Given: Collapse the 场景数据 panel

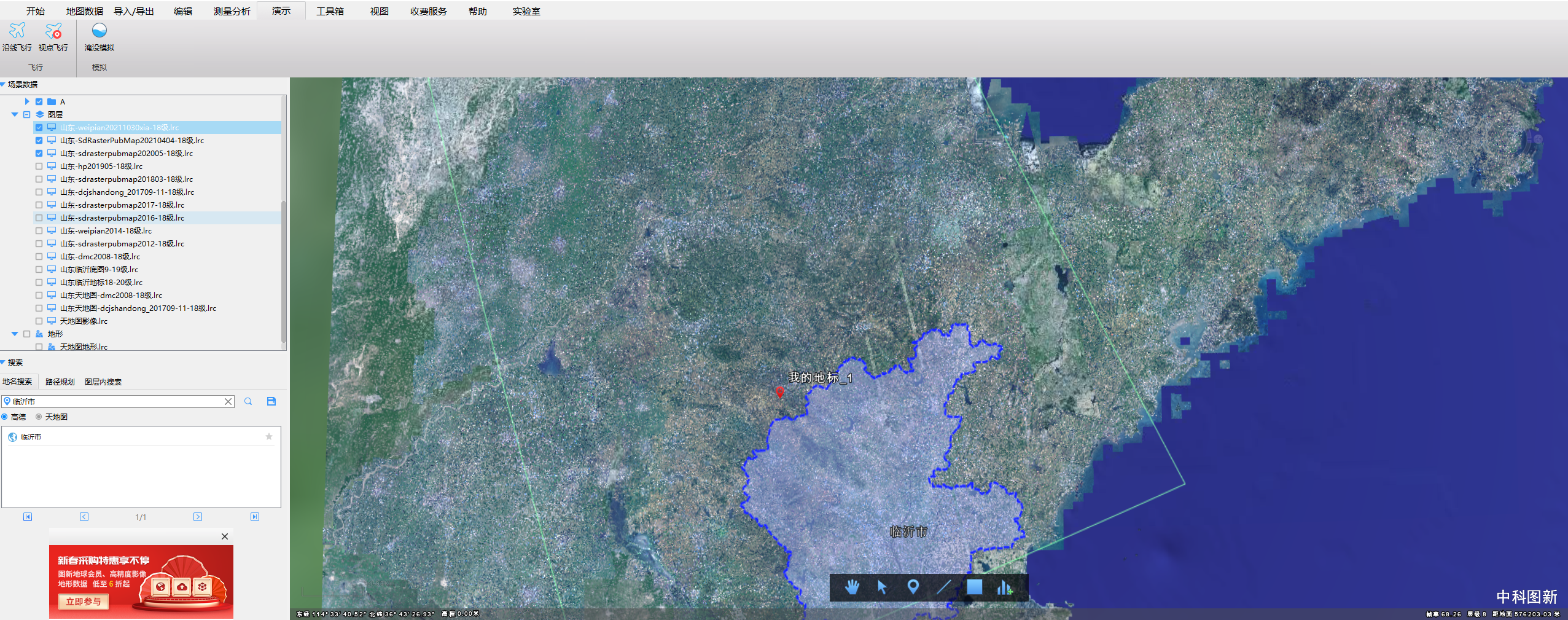Looking at the screenshot, I should point(3,84).
